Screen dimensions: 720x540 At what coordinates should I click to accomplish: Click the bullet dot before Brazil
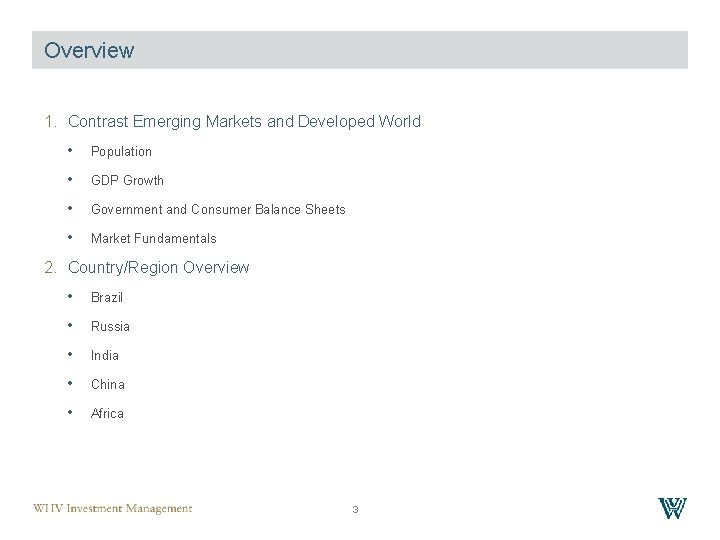pyautogui.click(x=71, y=297)
